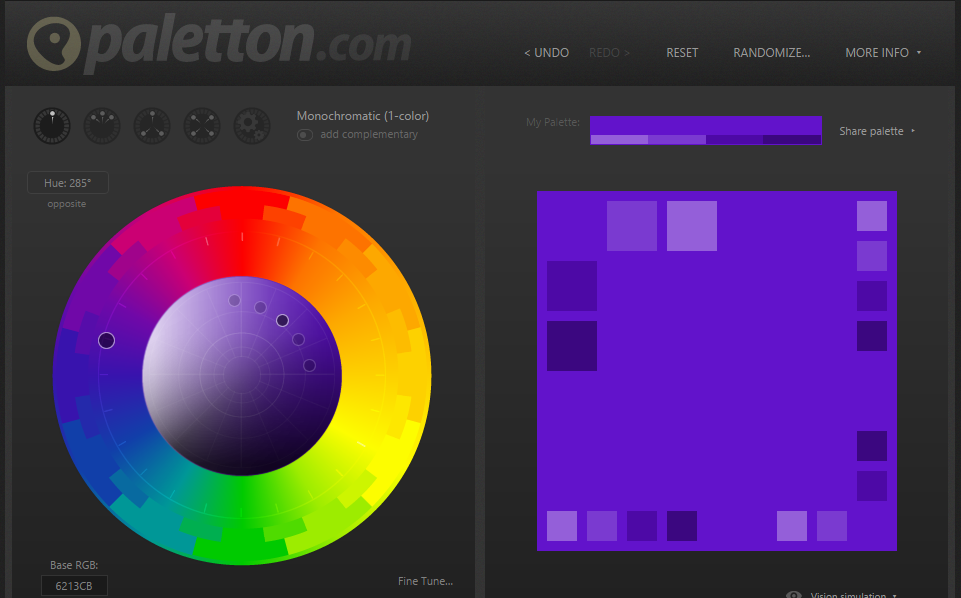Screen dimensions: 961x598
Task: Toggle the add complementary switch
Action: click(x=305, y=135)
